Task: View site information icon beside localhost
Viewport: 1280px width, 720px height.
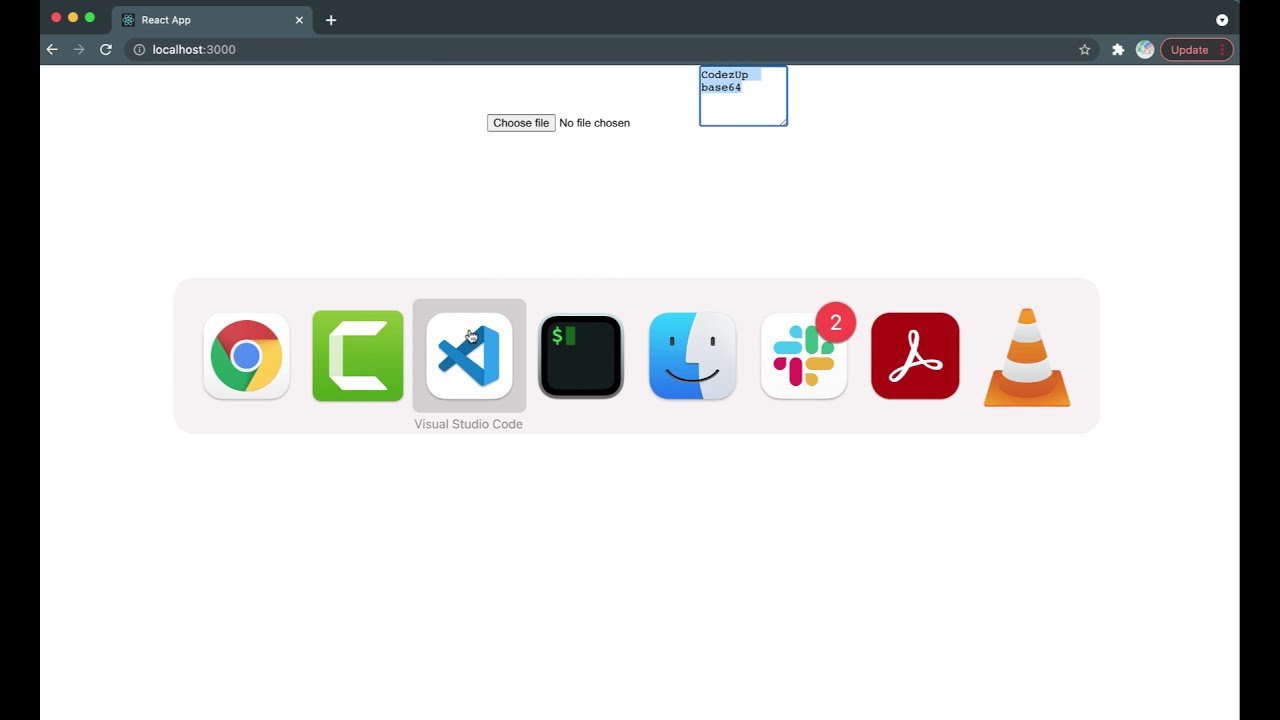Action: [139, 49]
